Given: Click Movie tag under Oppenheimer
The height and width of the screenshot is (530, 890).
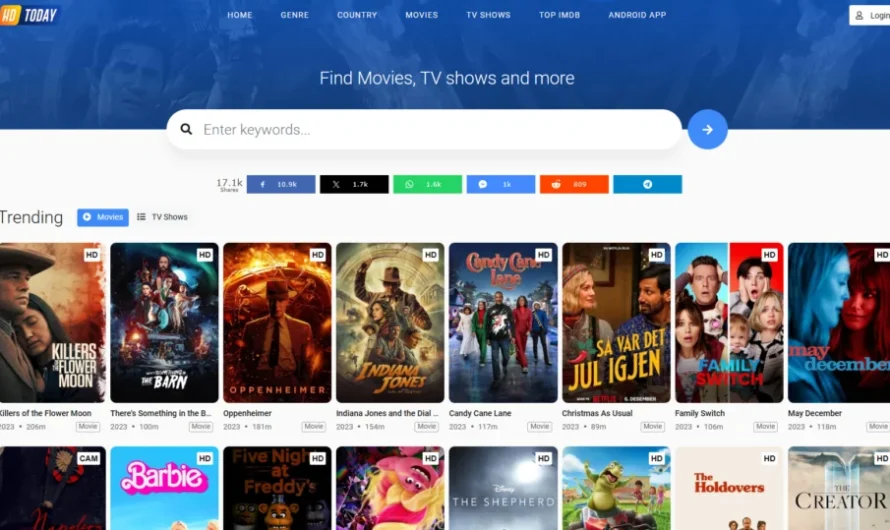Looking at the screenshot, I should (x=314, y=427).
